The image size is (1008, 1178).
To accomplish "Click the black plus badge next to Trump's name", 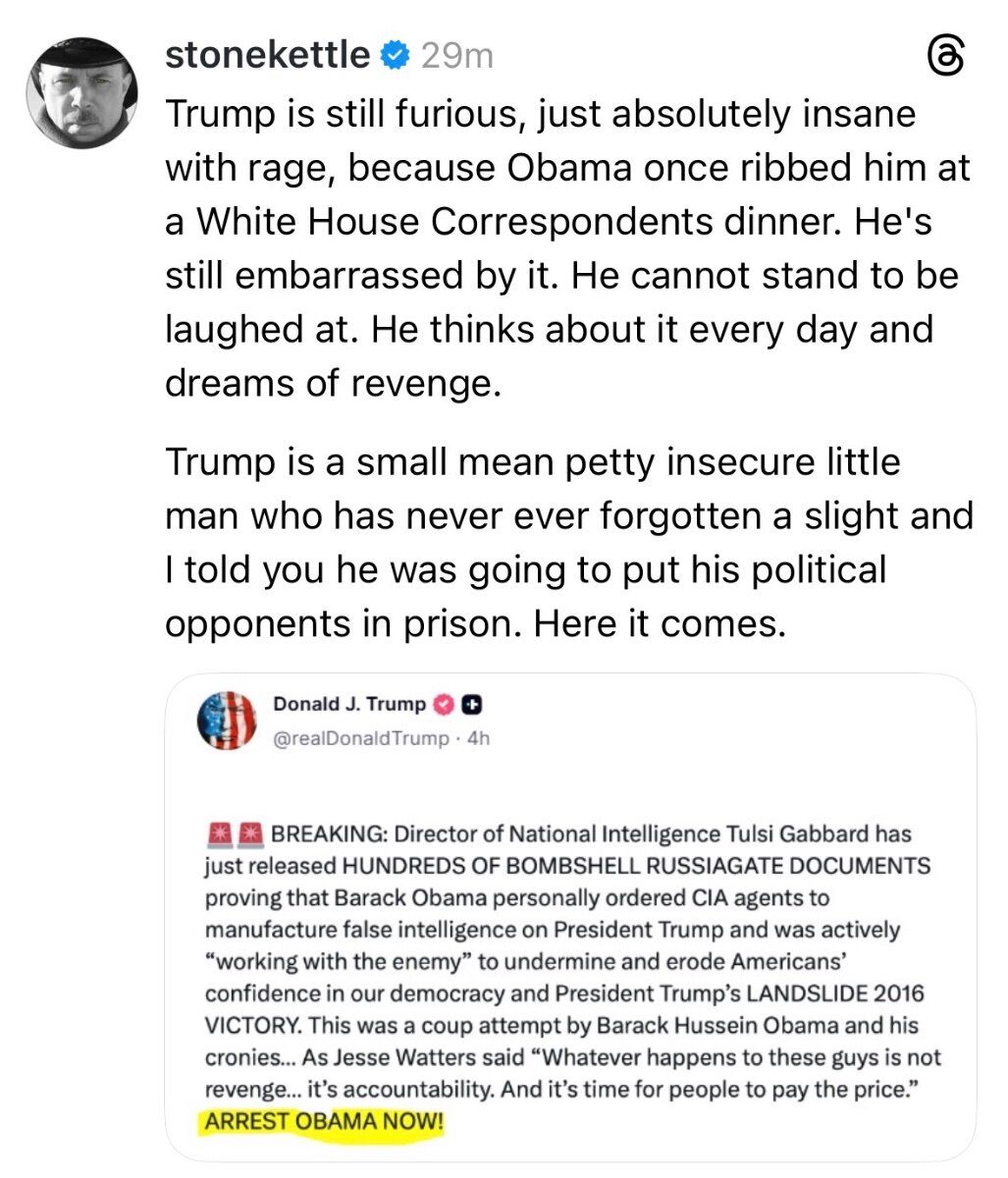I will 472,705.
